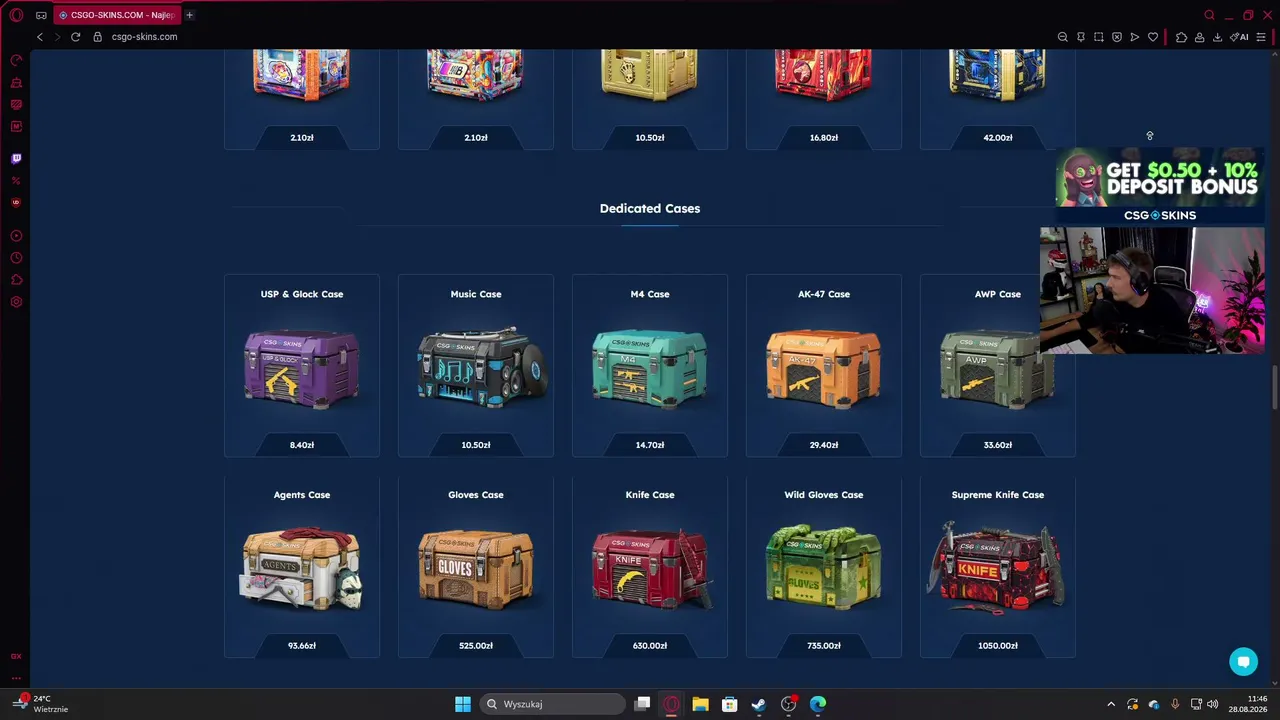Launch the AI assistant button
Image resolution: width=1280 pixels, height=720 pixels.
click(x=1240, y=37)
